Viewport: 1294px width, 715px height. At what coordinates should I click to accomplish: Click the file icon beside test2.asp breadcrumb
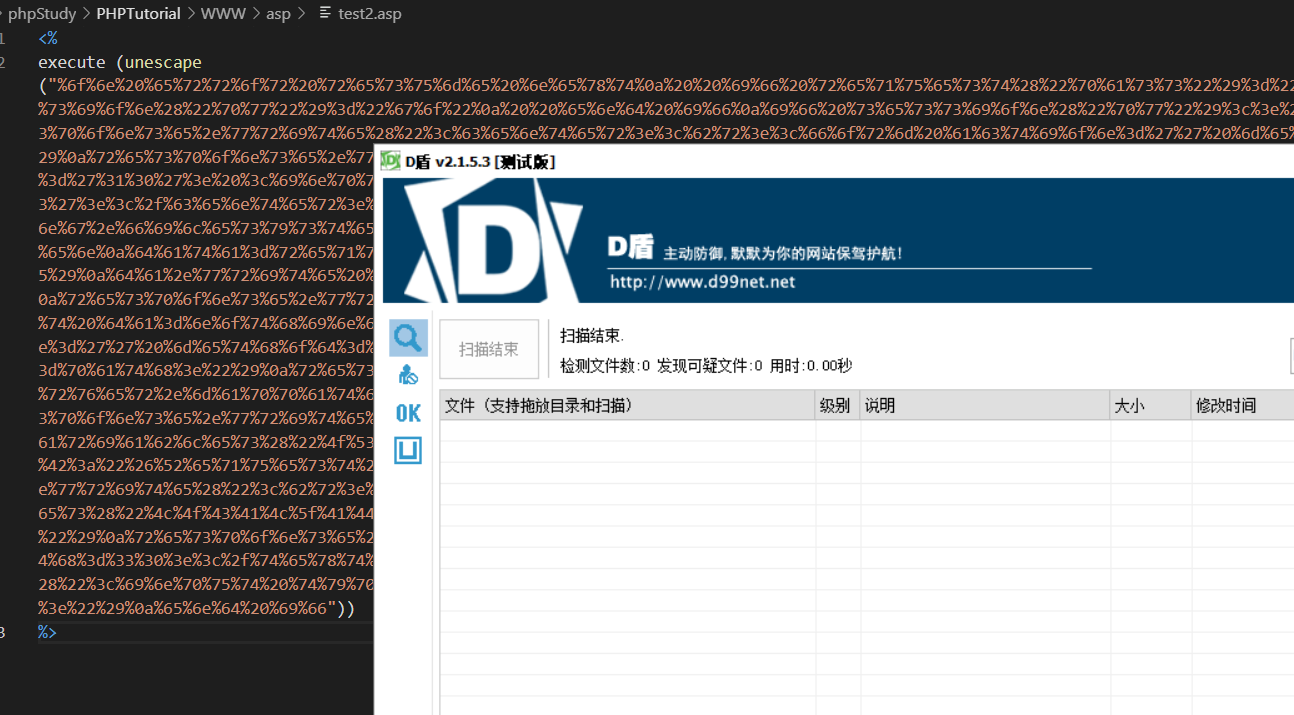pos(325,14)
